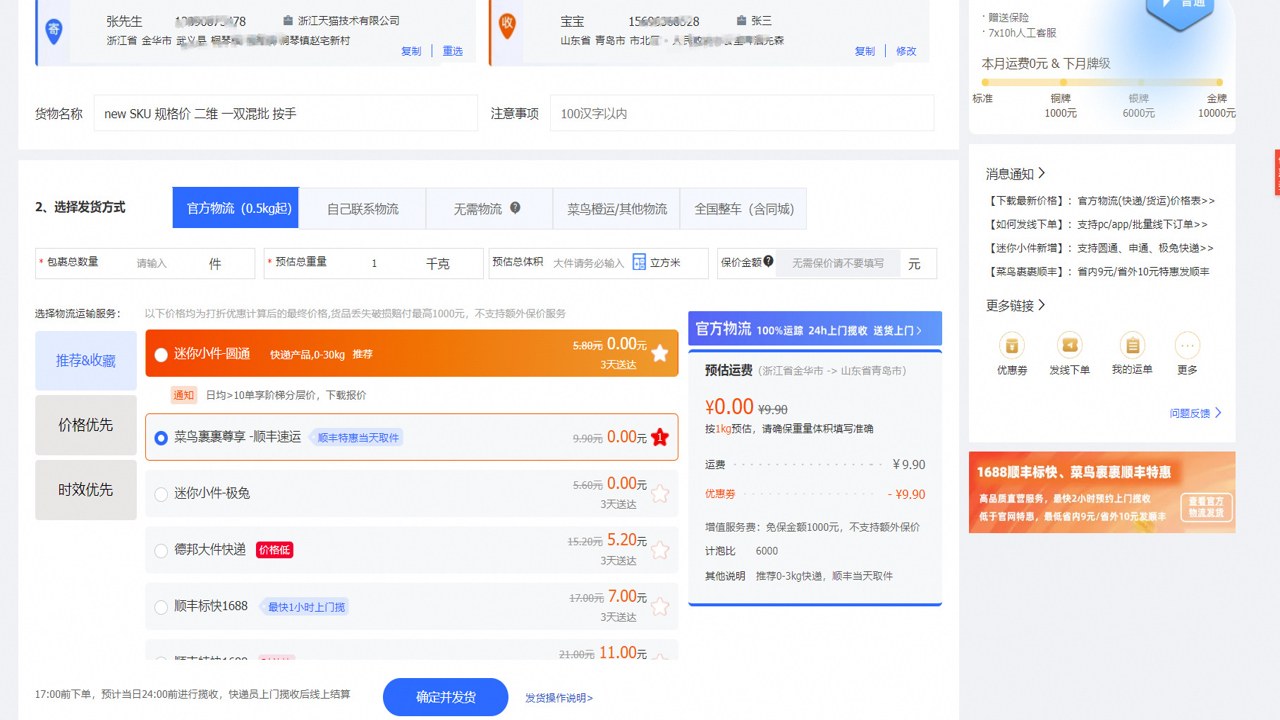Open the 优惠券 coupon icon

[1012, 345]
